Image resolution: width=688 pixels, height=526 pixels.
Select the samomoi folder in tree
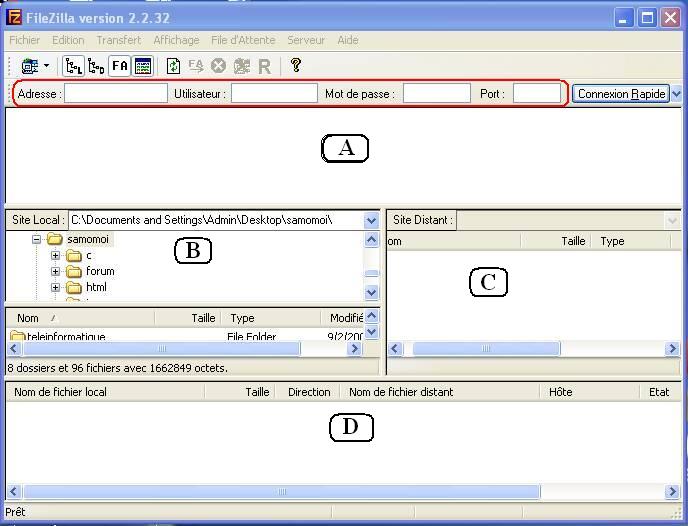[x=88, y=239]
